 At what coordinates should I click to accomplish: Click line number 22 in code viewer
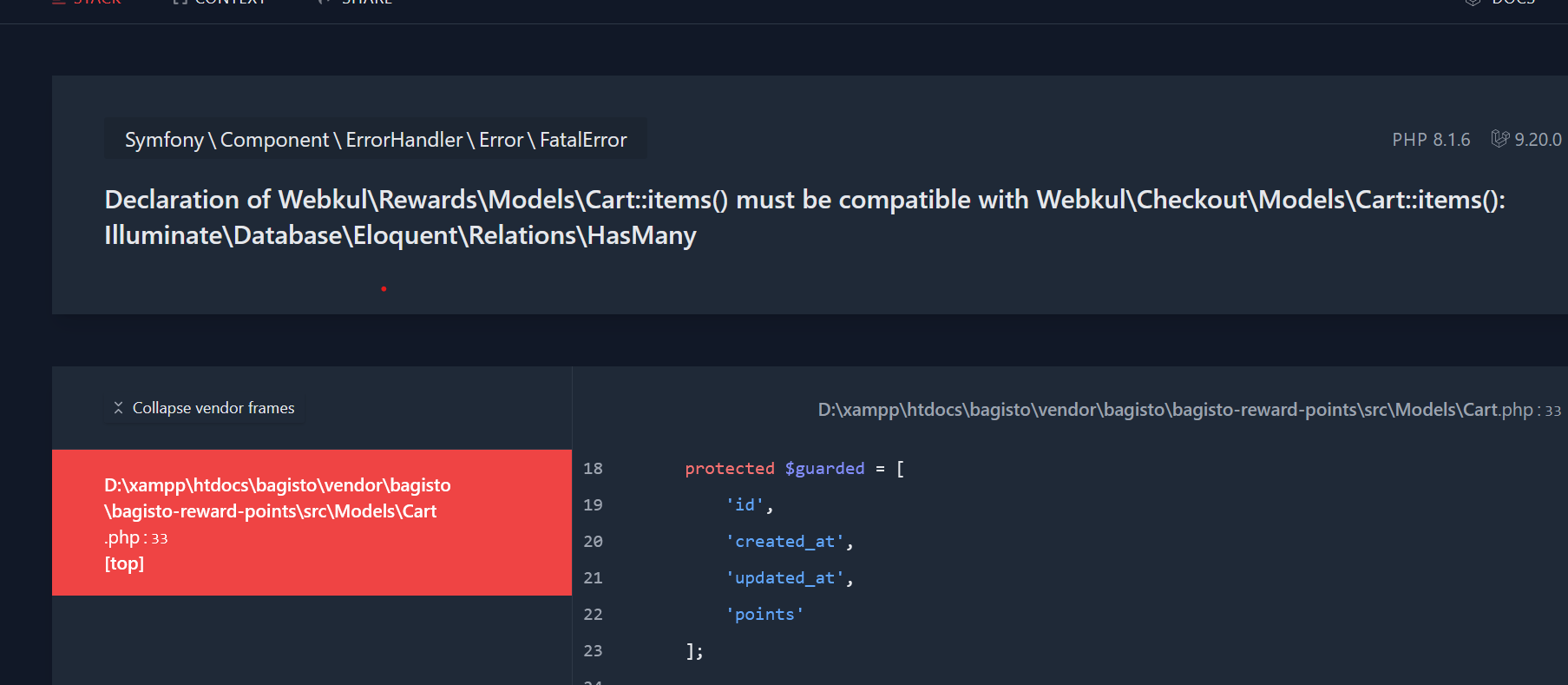point(593,615)
